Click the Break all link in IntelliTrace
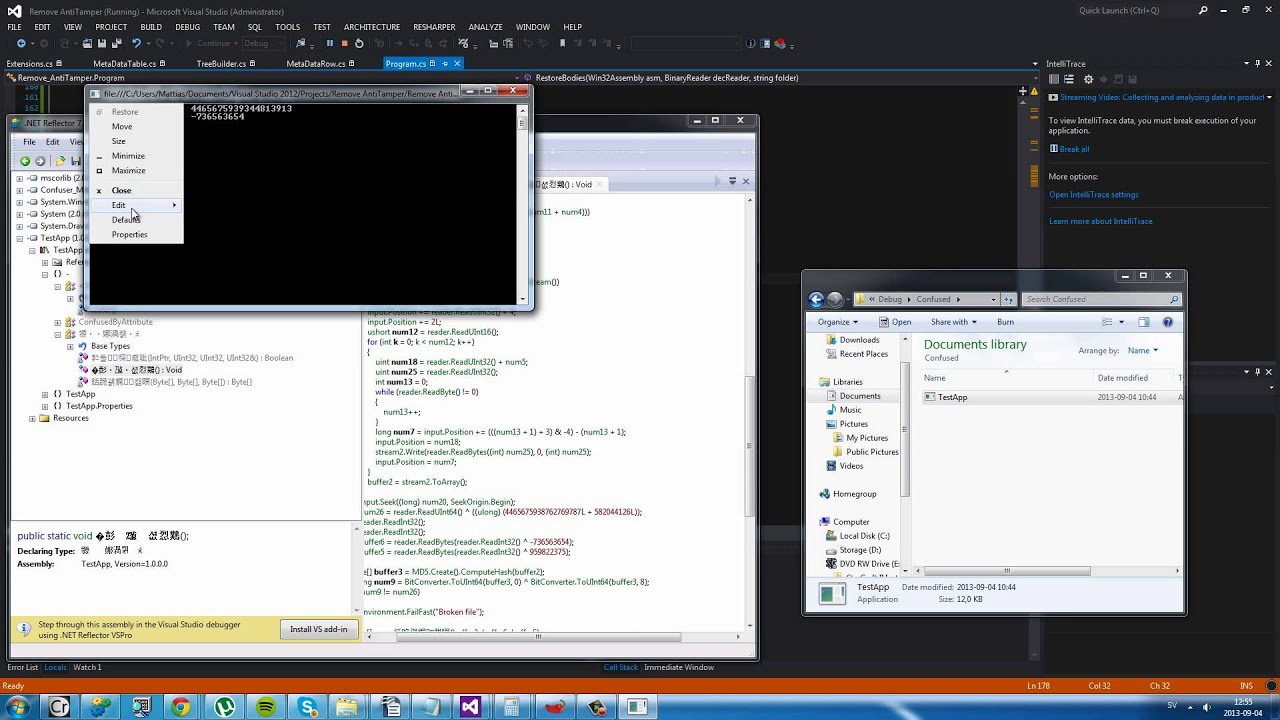 tap(1074, 149)
